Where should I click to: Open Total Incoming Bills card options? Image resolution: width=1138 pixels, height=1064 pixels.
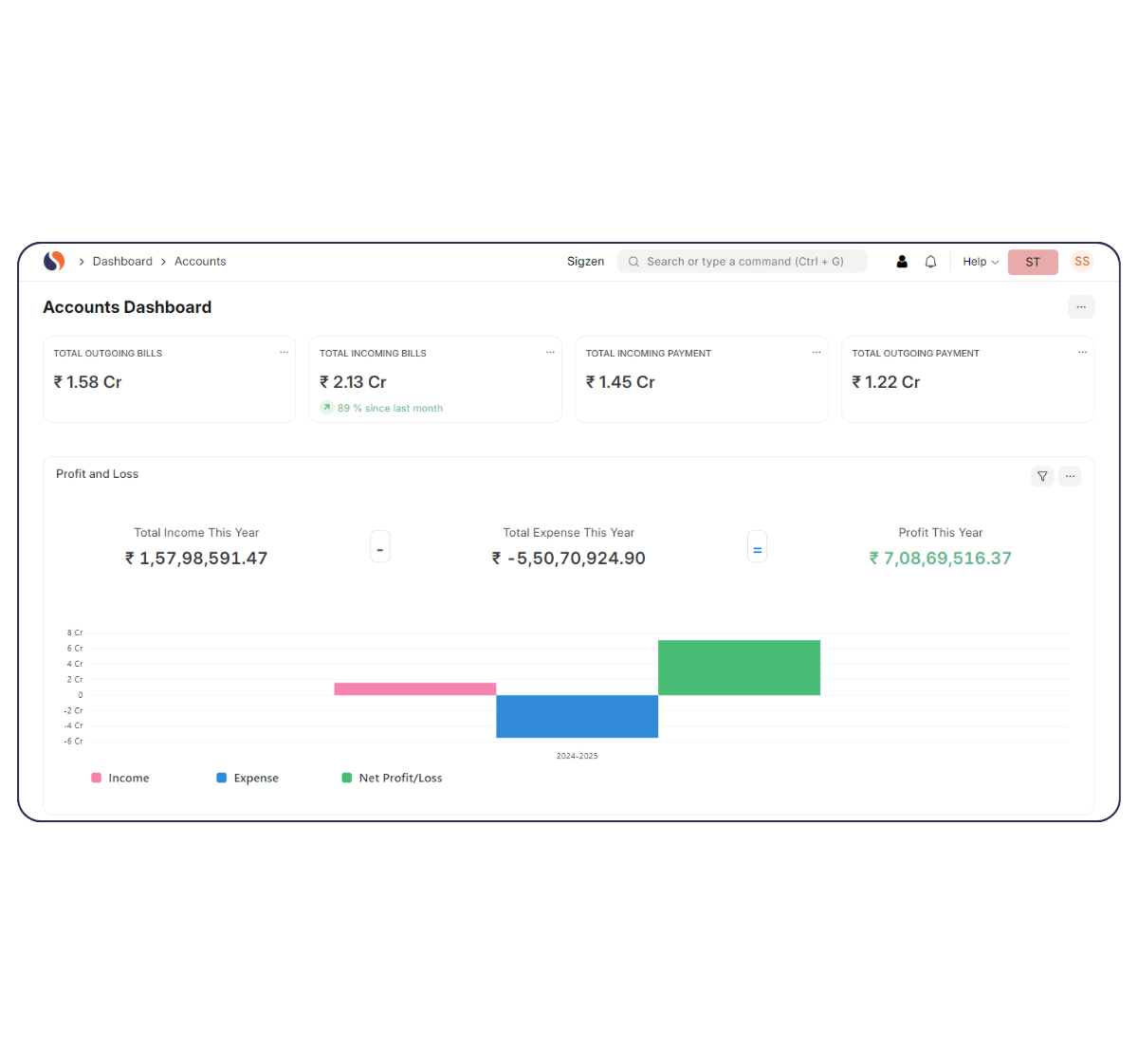tap(550, 353)
